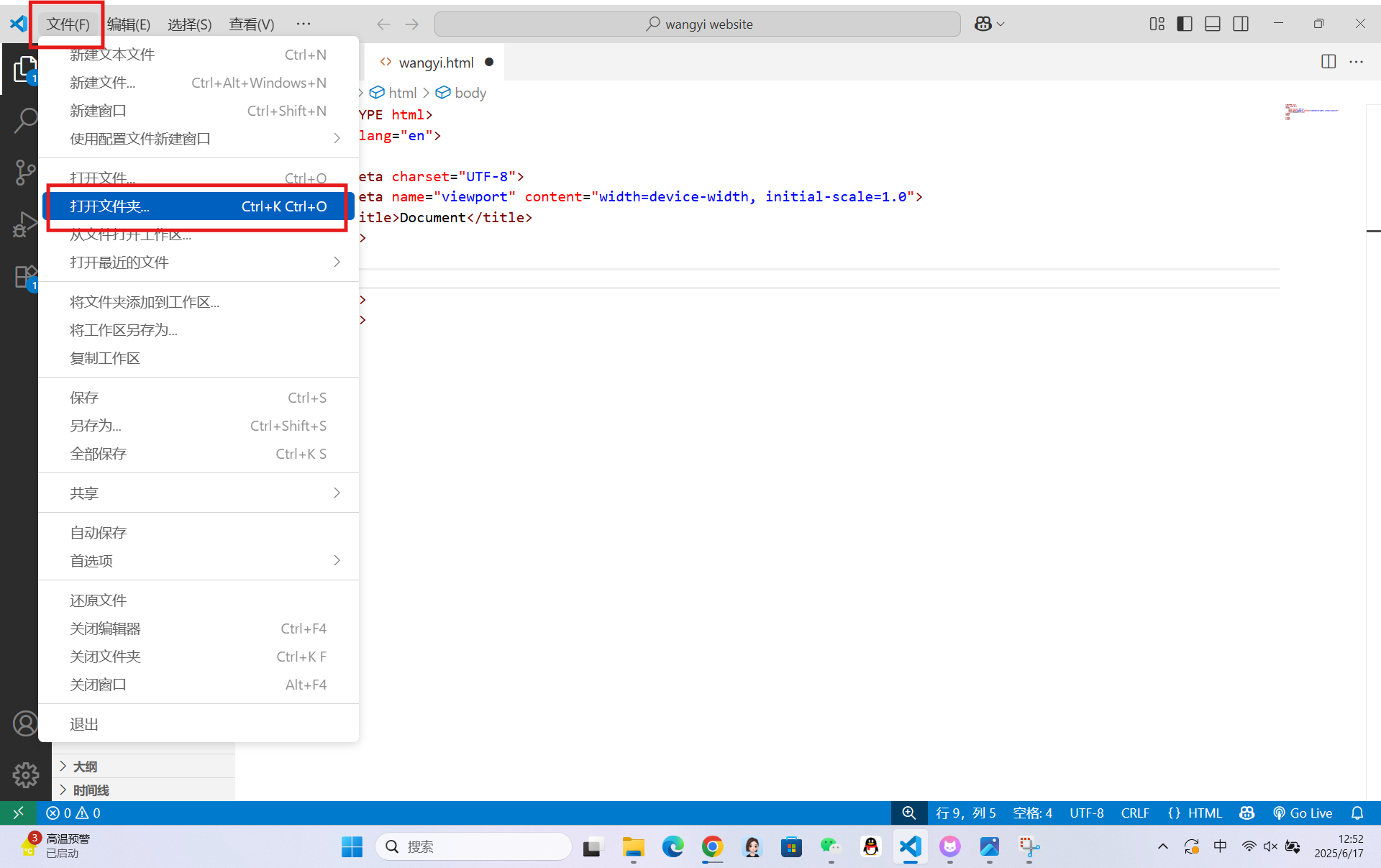Select 退出 to quit
Viewport: 1381px width, 868px height.
(x=199, y=724)
